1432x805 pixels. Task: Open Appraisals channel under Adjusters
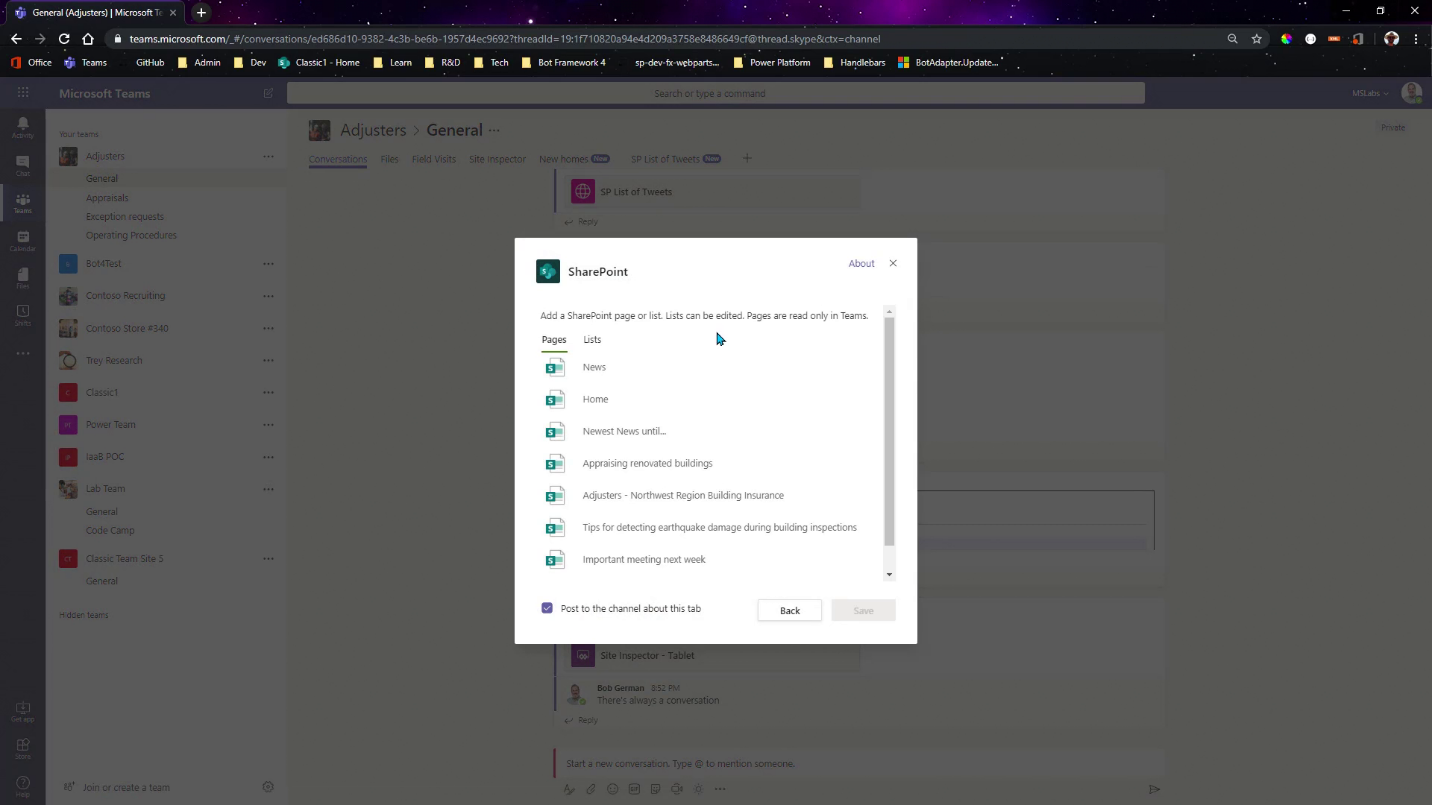coord(107,198)
